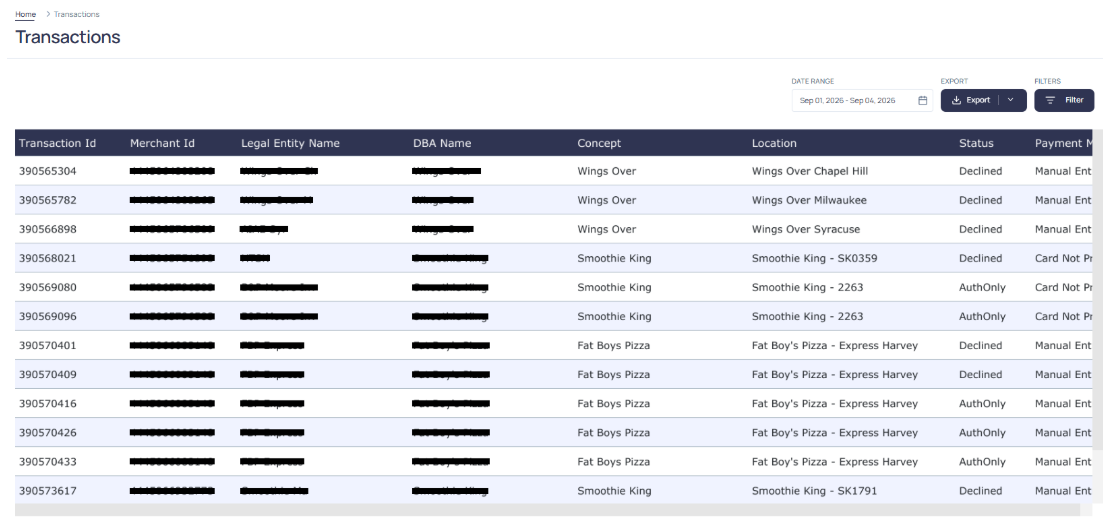The image size is (1103, 525).
Task: Sort by Merchant Id column header
Action: pos(162,144)
